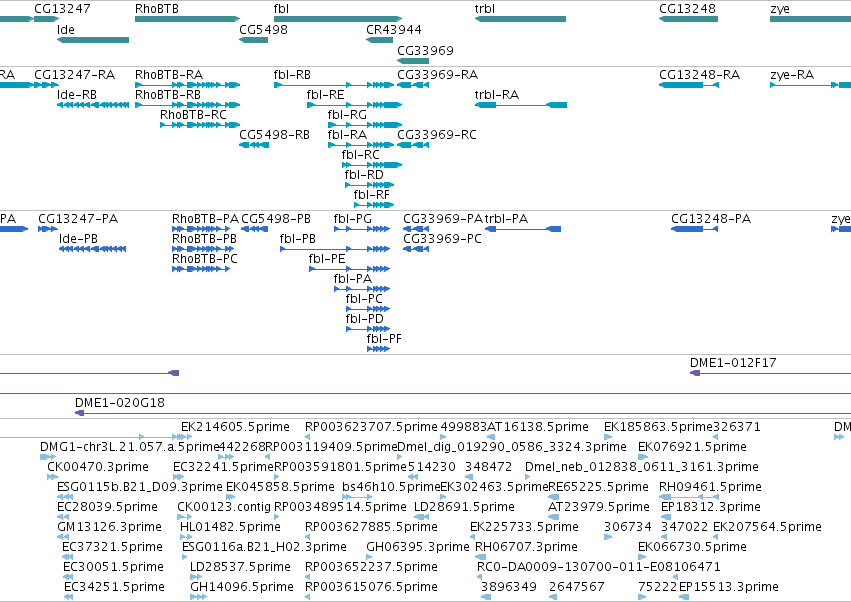Click protein CG13248-PA

[695, 229]
